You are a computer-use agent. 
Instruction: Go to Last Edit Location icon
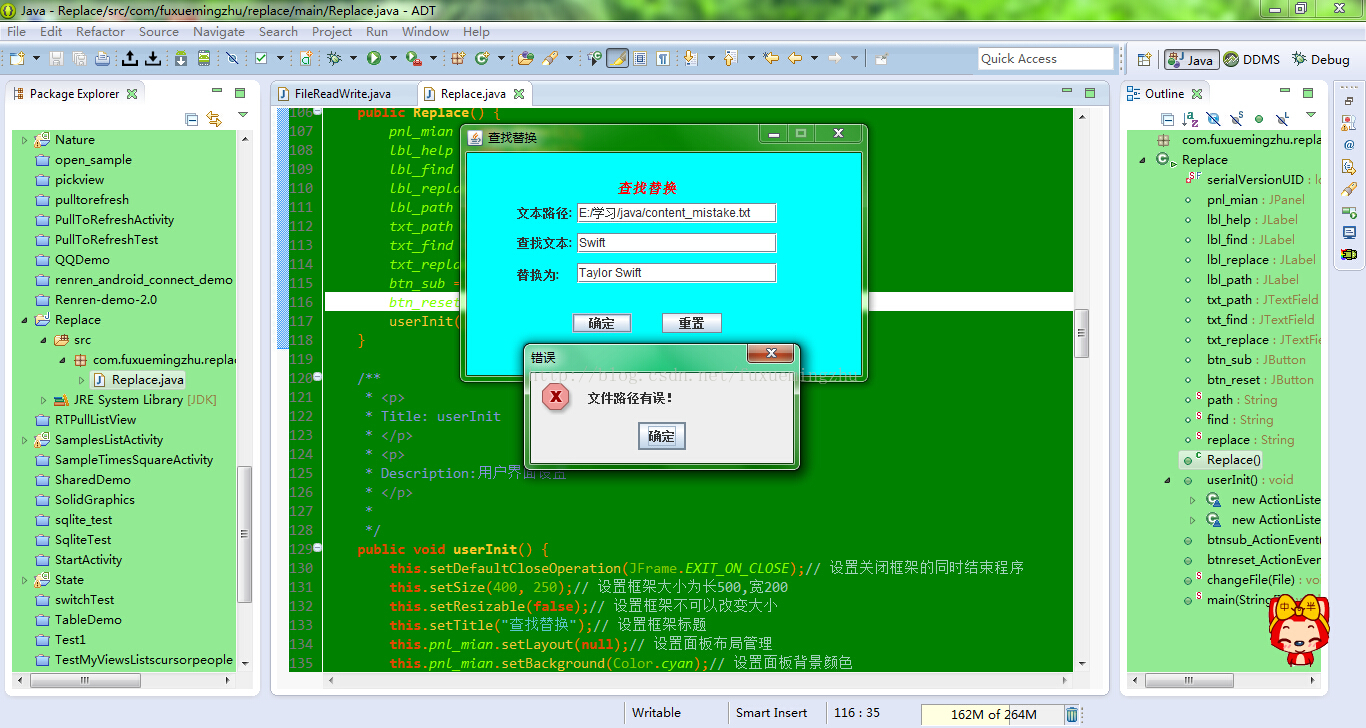click(771, 58)
